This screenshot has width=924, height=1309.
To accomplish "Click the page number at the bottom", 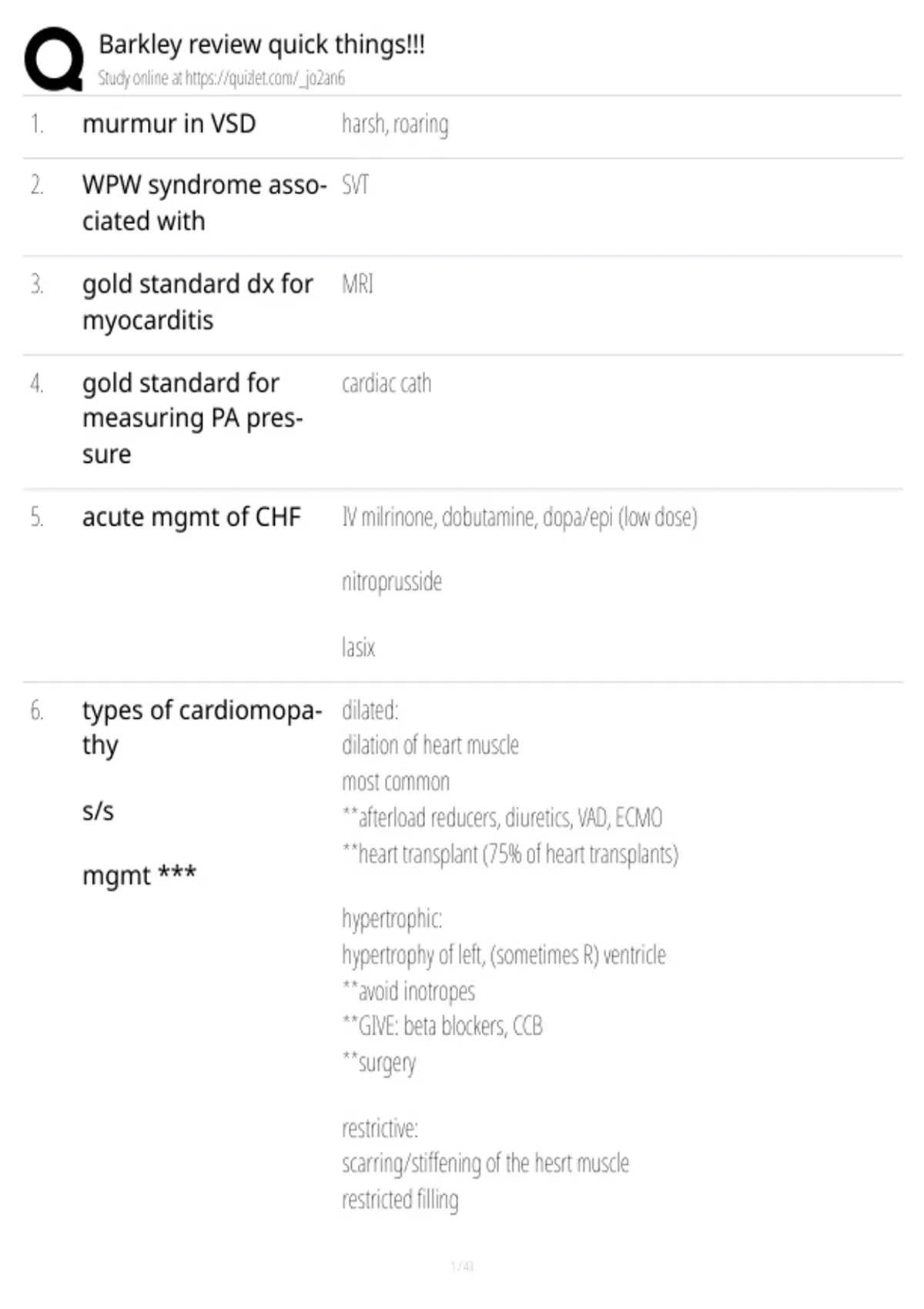I will pos(462,1266).
